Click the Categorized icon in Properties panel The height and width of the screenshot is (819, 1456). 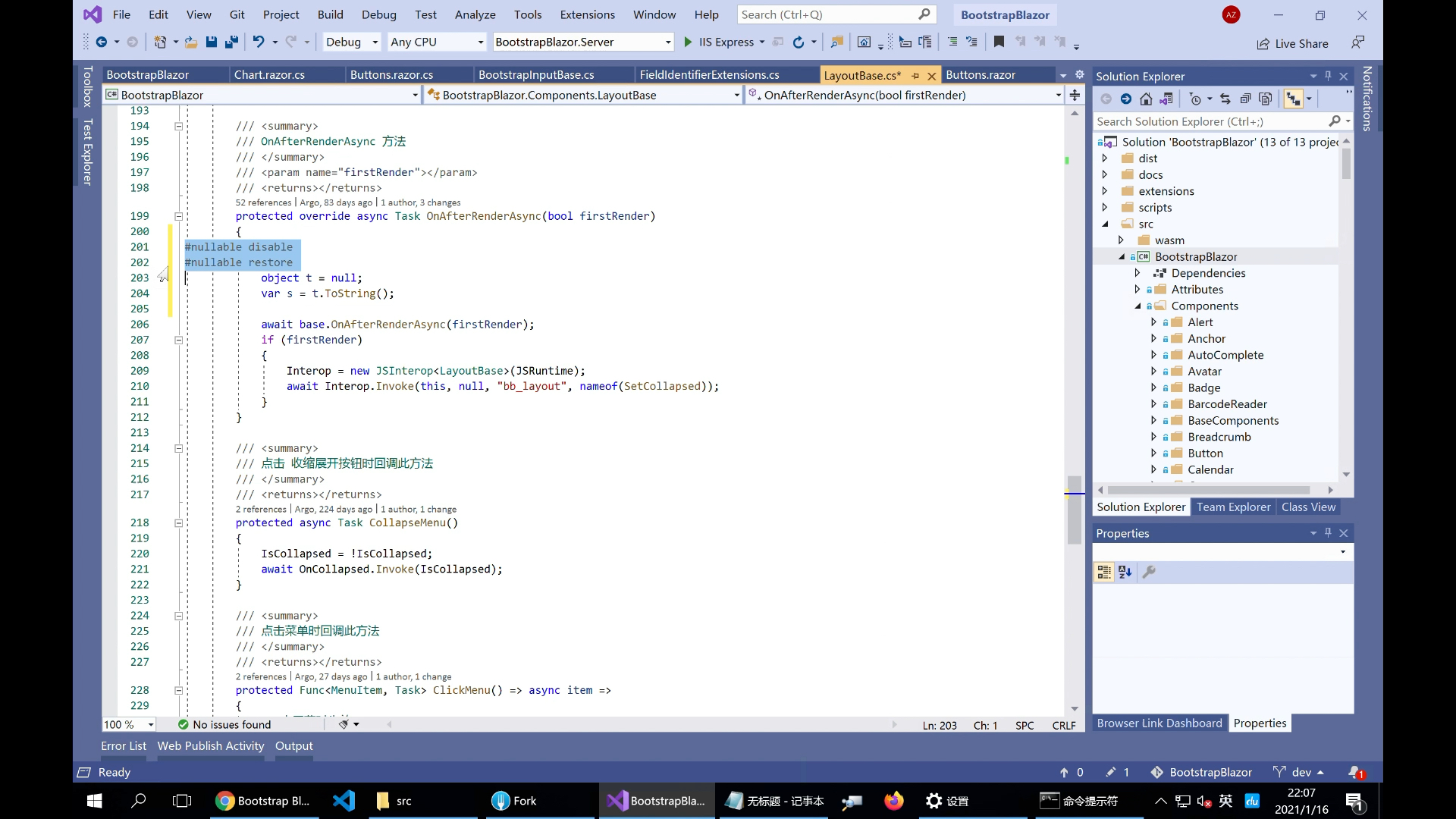[x=1104, y=573]
